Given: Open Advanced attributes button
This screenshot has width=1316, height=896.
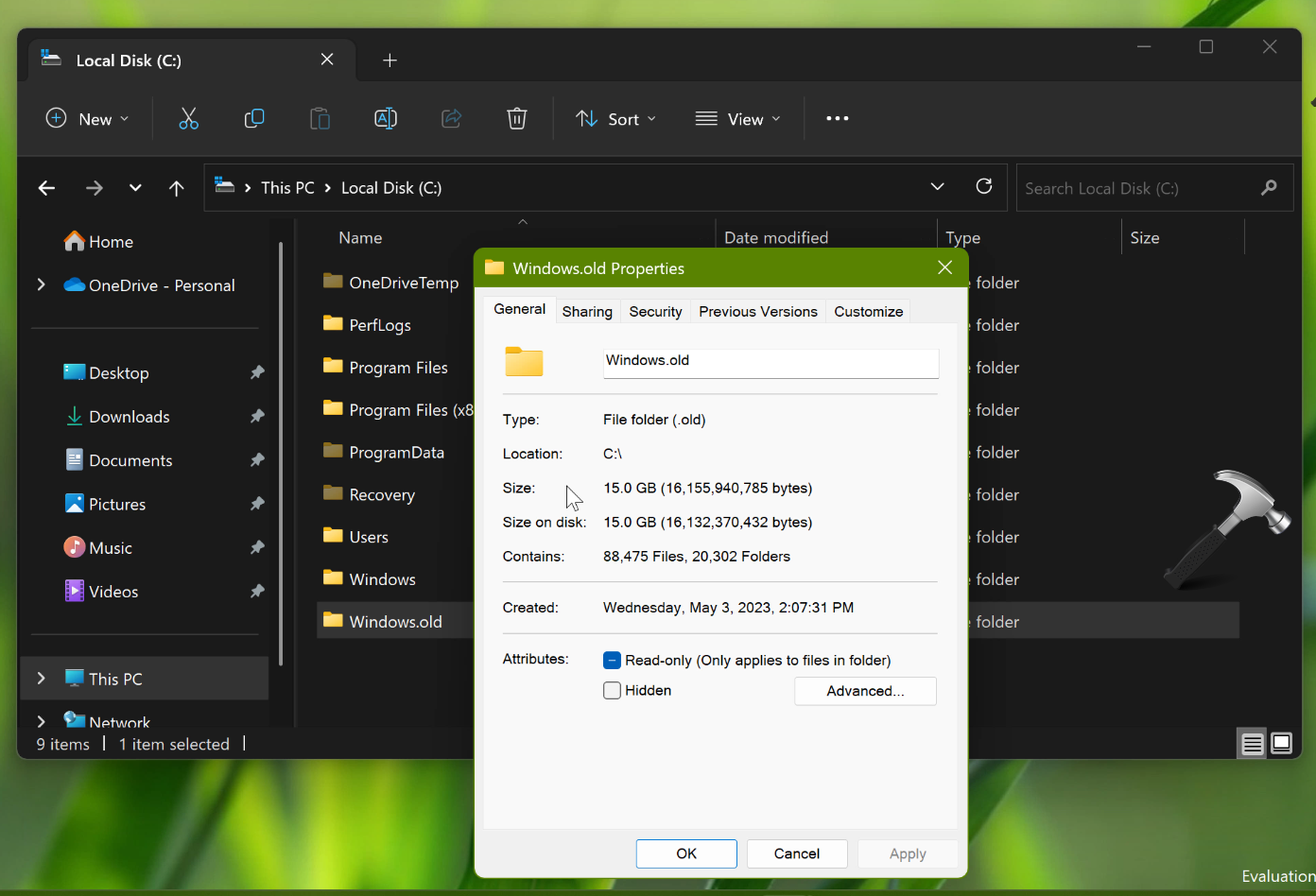Looking at the screenshot, I should (x=865, y=691).
